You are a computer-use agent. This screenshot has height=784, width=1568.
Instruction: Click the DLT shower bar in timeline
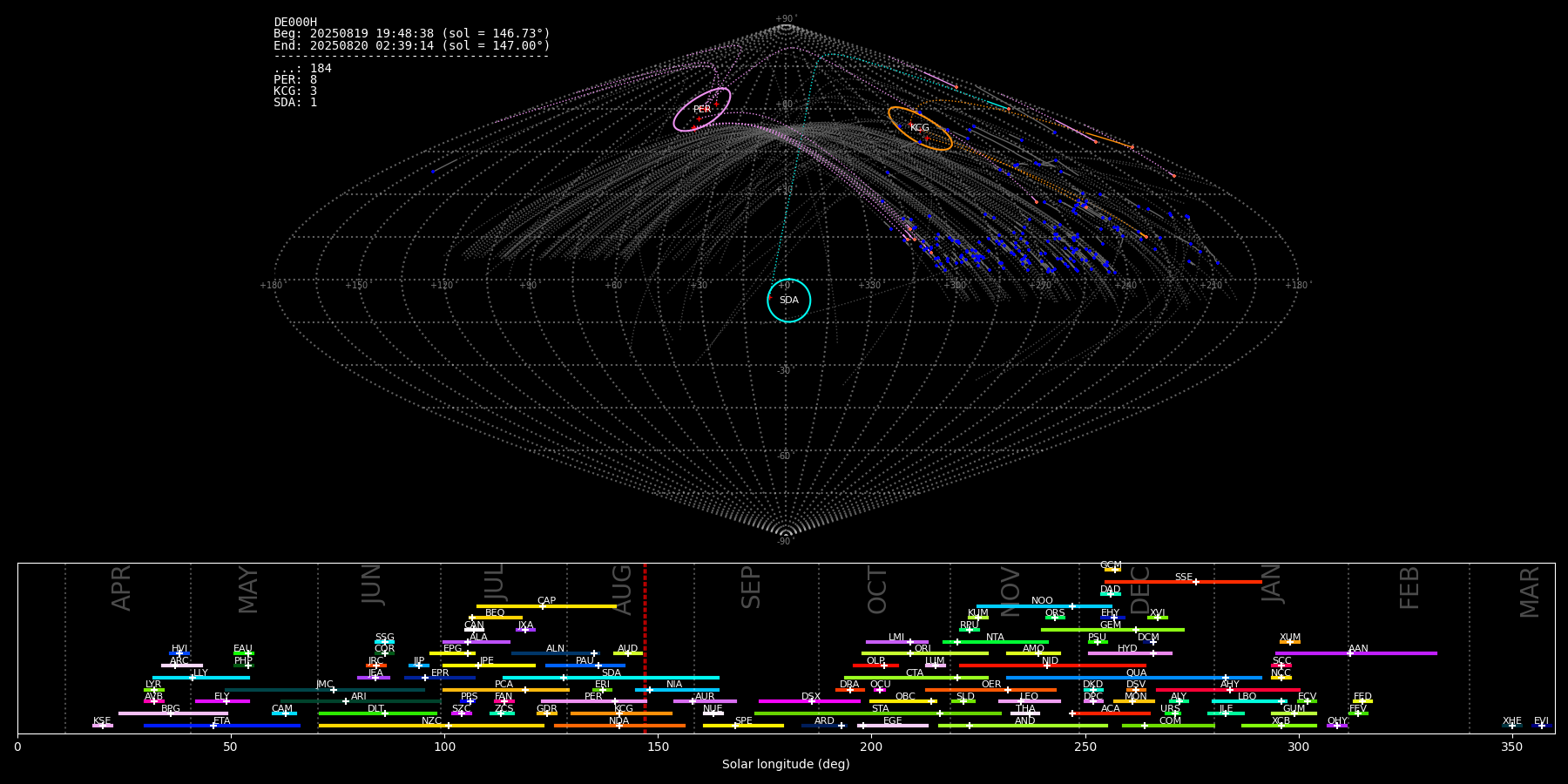[x=378, y=713]
